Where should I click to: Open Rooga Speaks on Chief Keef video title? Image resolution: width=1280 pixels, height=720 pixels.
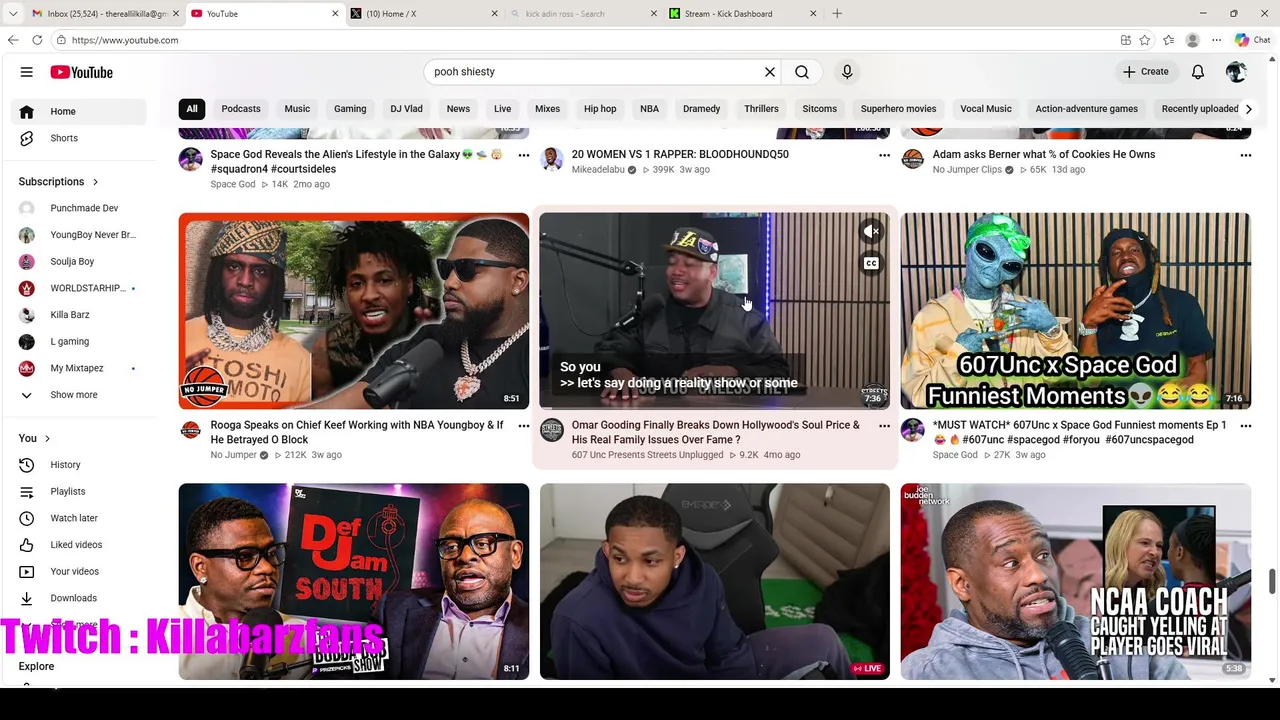(x=357, y=432)
